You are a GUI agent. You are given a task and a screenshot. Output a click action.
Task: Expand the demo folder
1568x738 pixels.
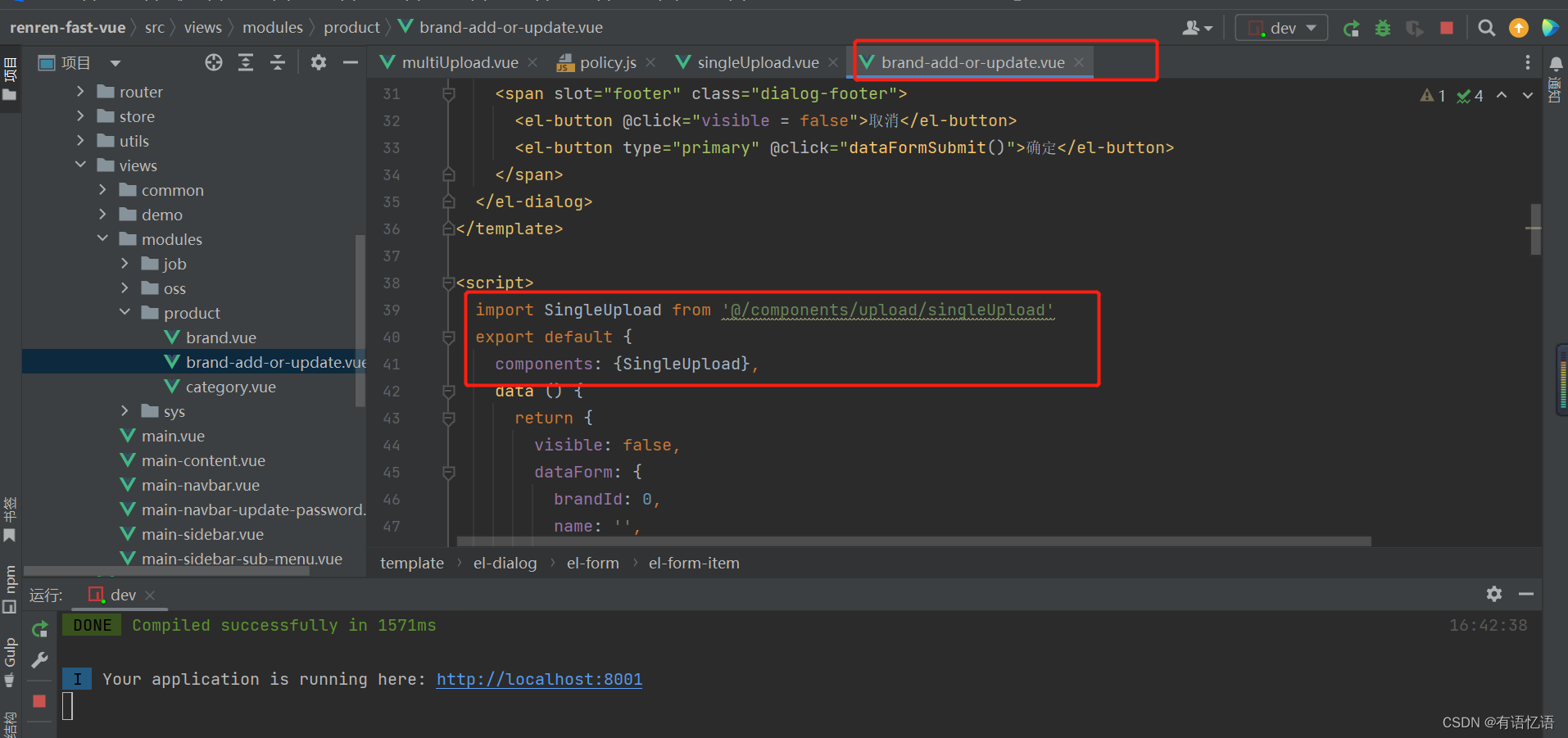(102, 214)
